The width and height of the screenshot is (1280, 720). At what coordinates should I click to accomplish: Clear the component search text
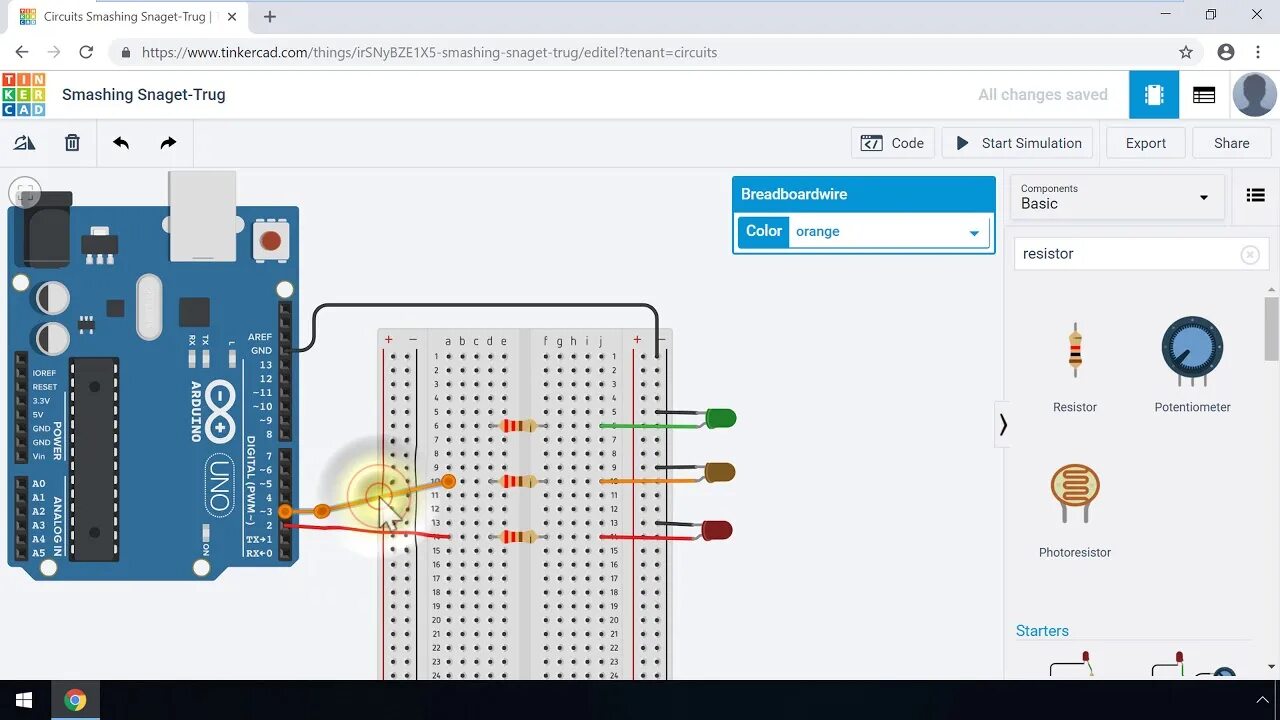(1250, 255)
